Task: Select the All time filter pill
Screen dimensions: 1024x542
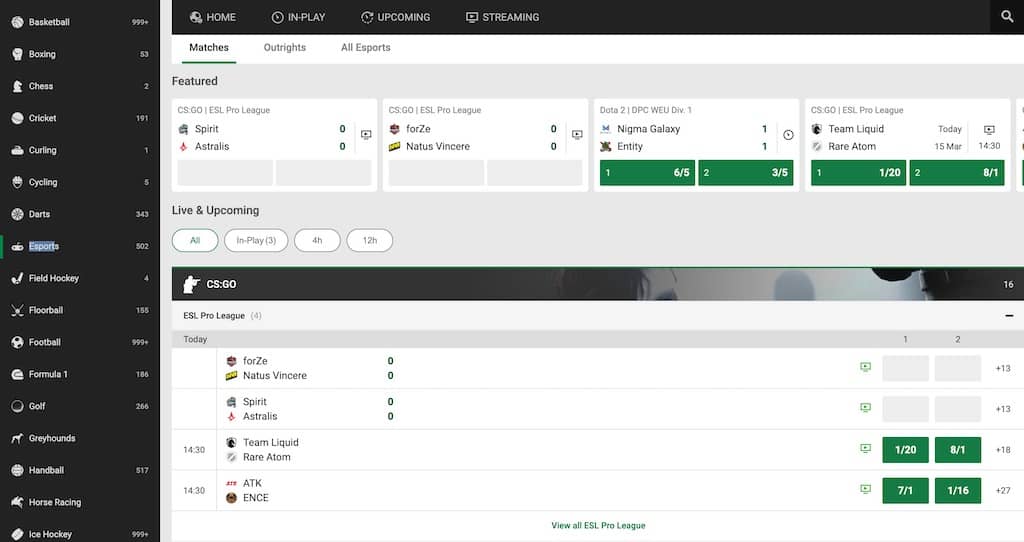Action: tap(195, 240)
